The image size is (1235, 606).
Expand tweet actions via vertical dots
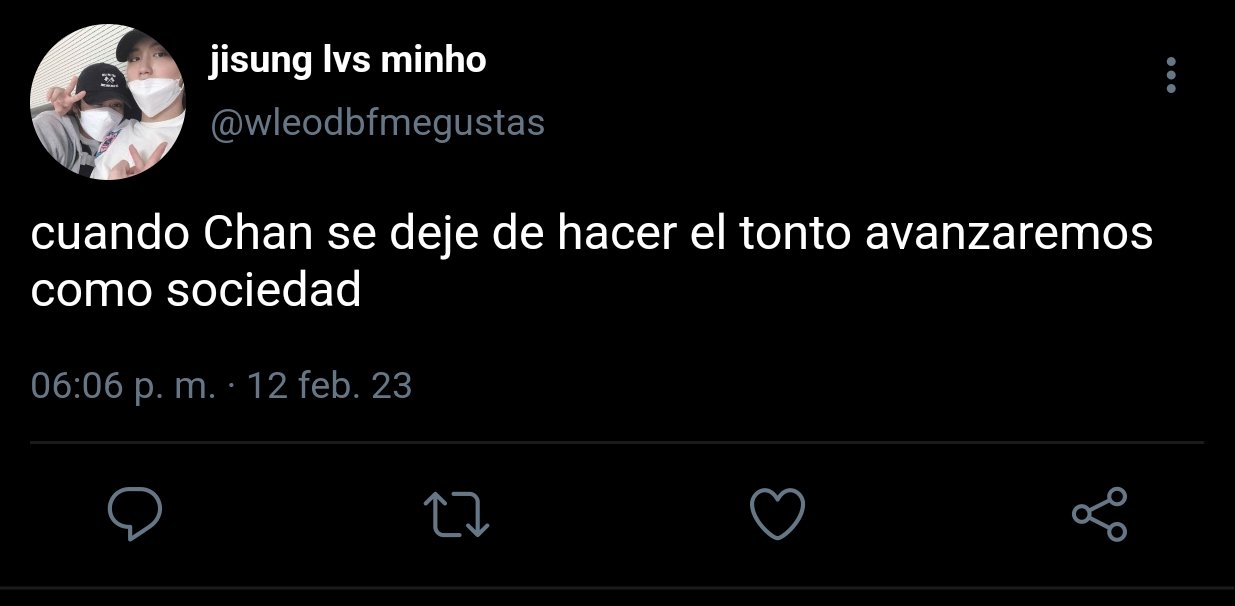[x=1171, y=76]
